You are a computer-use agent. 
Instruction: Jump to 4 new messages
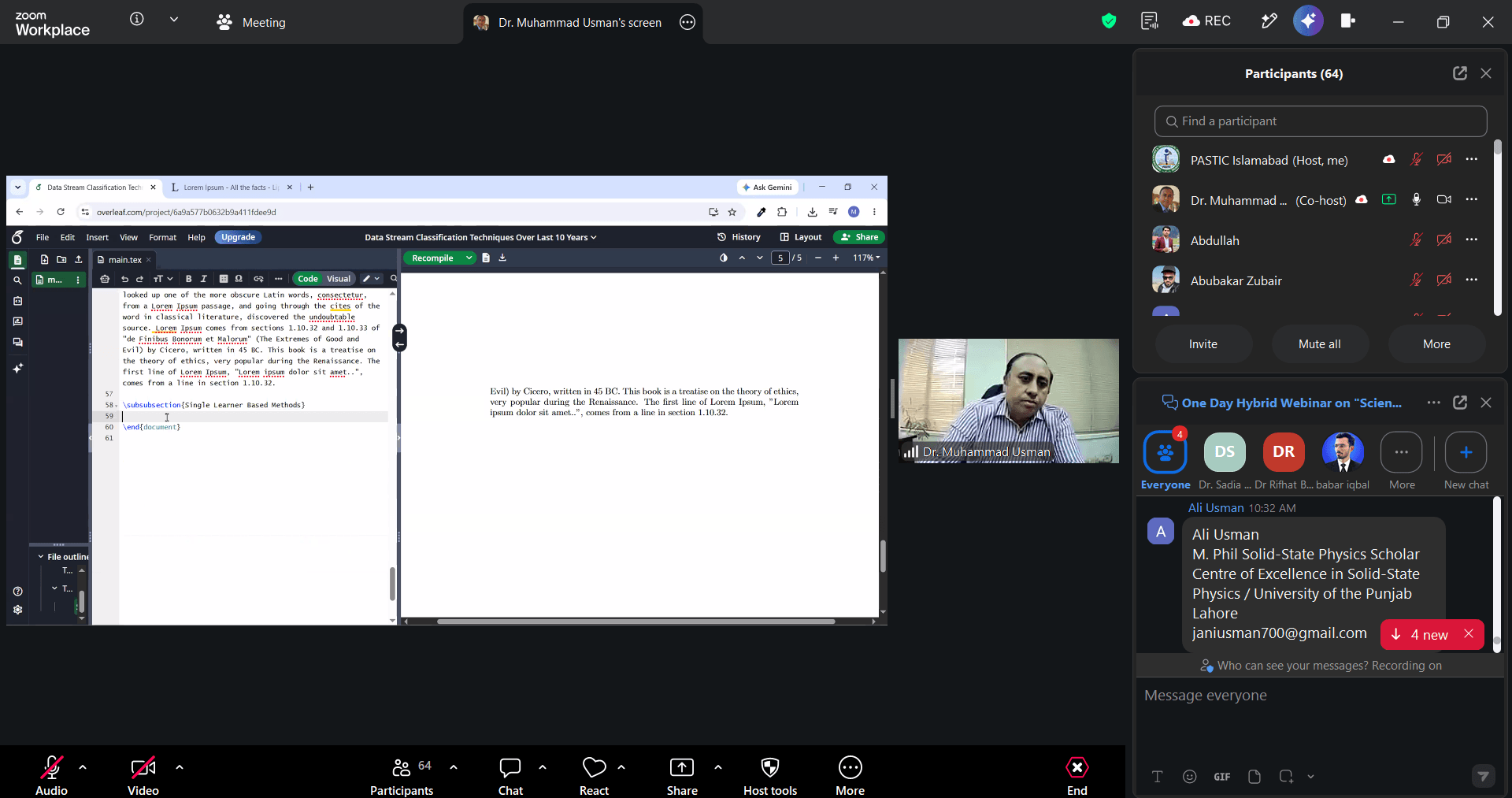1419,635
